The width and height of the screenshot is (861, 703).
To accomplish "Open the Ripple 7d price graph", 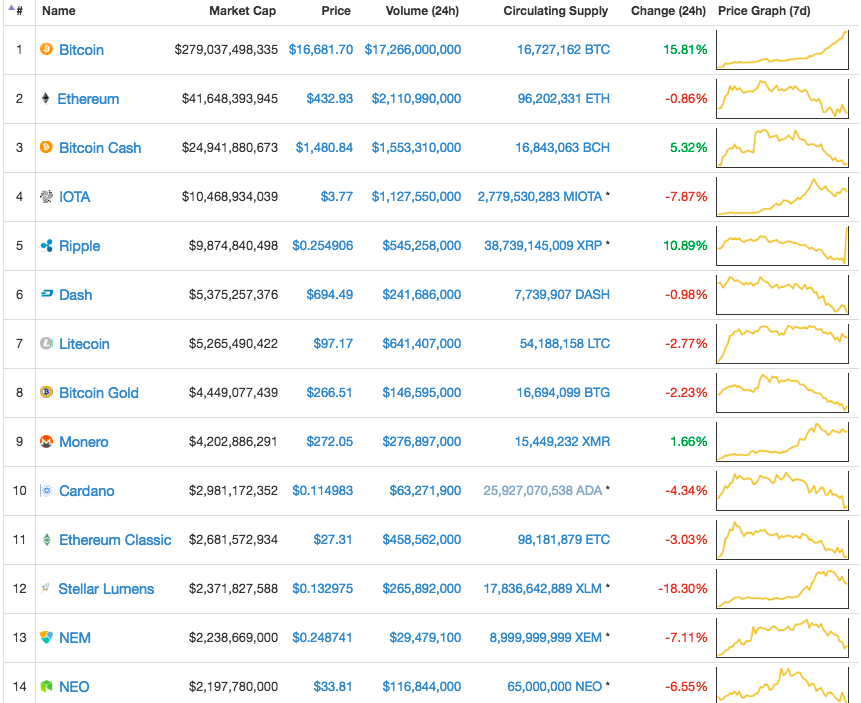I will [x=782, y=245].
